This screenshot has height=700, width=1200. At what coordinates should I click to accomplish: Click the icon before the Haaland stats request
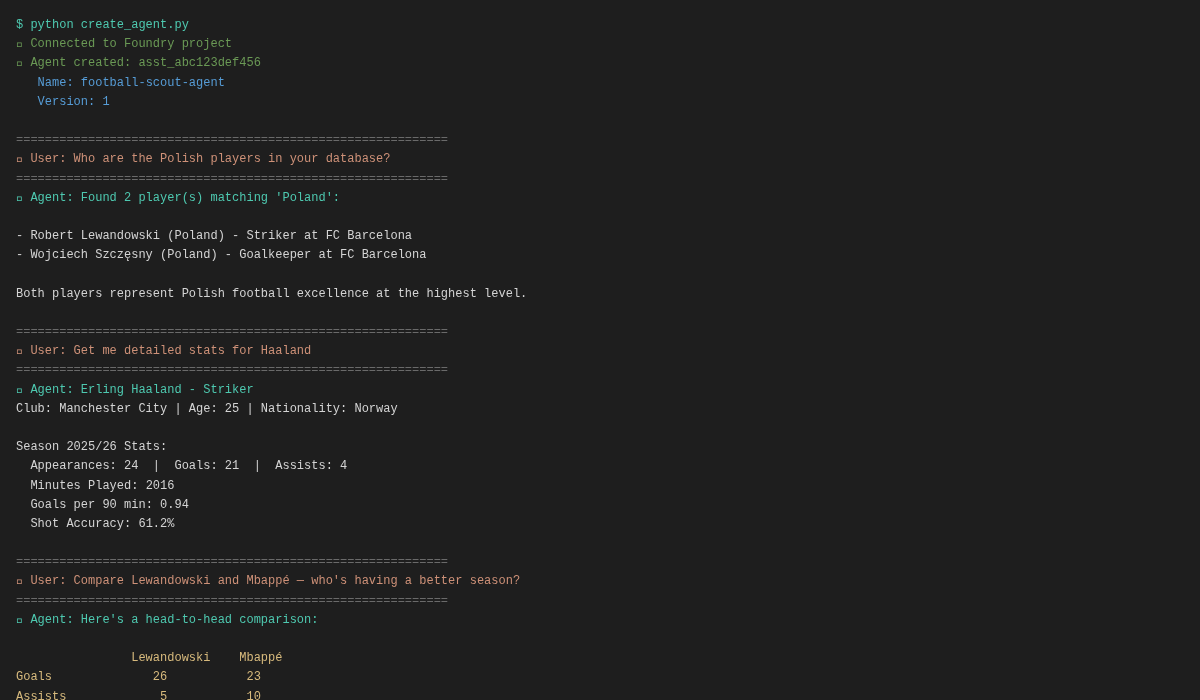click(19, 352)
